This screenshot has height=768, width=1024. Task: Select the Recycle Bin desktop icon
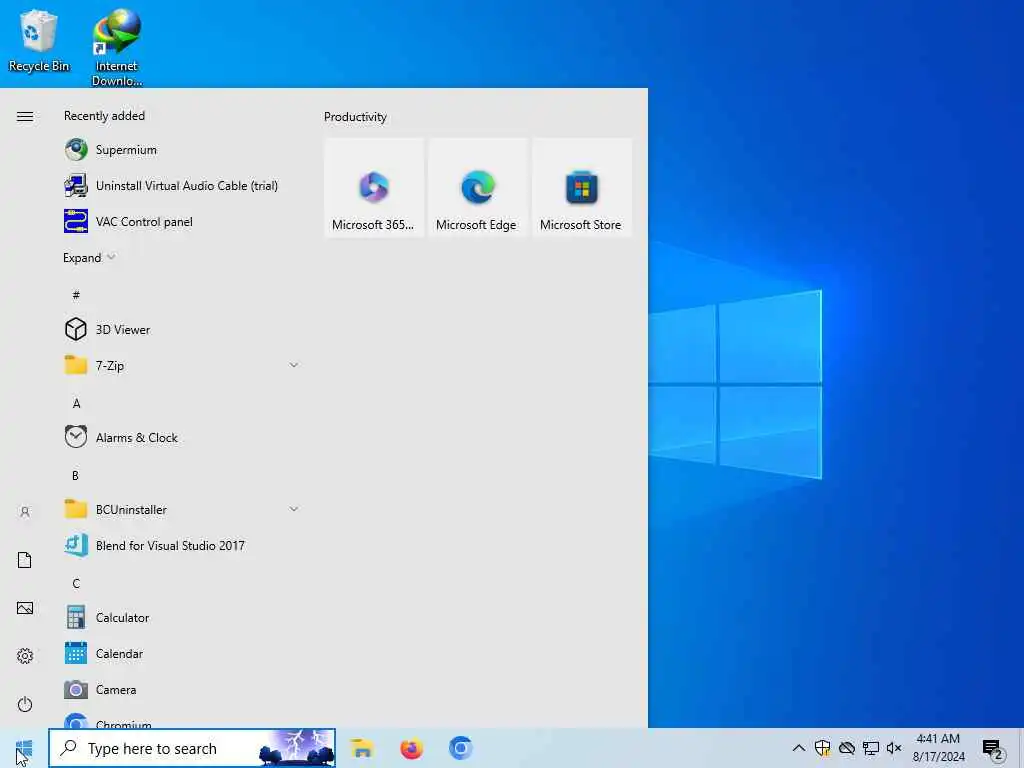[39, 41]
